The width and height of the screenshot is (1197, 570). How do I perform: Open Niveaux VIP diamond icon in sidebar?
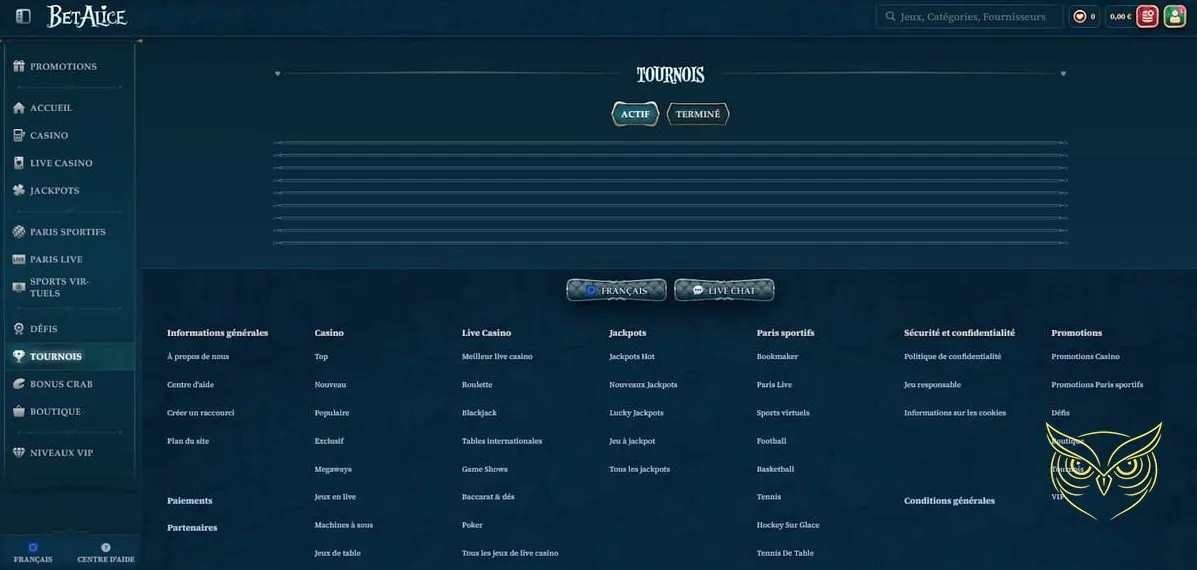[x=19, y=453]
